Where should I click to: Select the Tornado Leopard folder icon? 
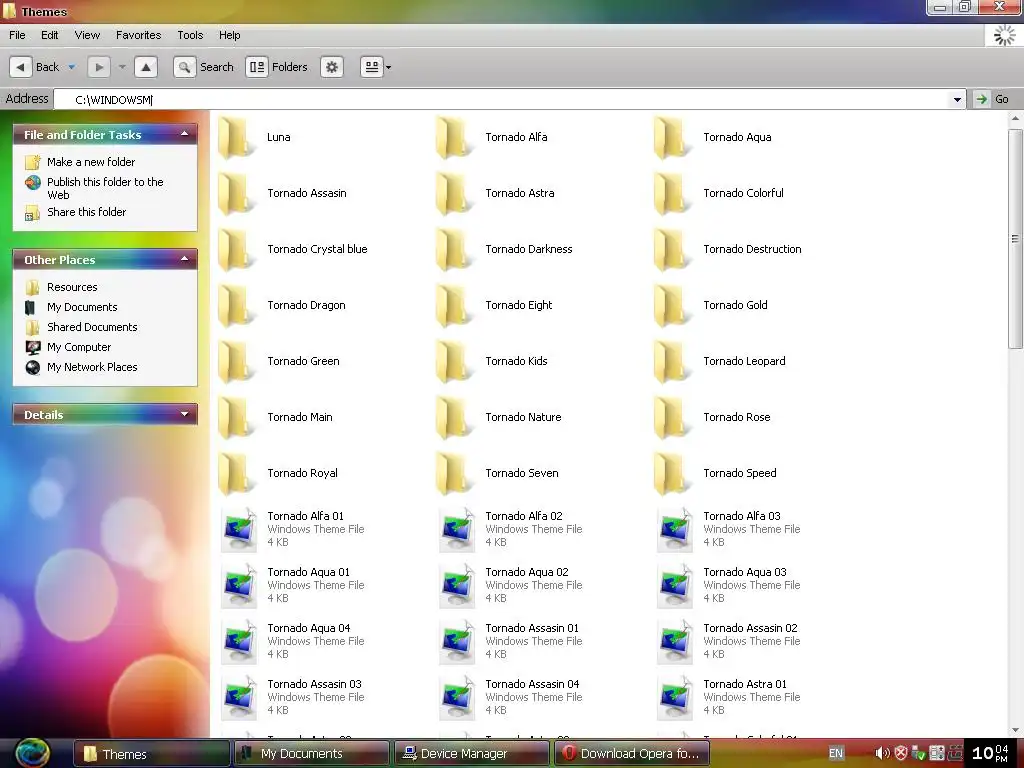point(672,361)
